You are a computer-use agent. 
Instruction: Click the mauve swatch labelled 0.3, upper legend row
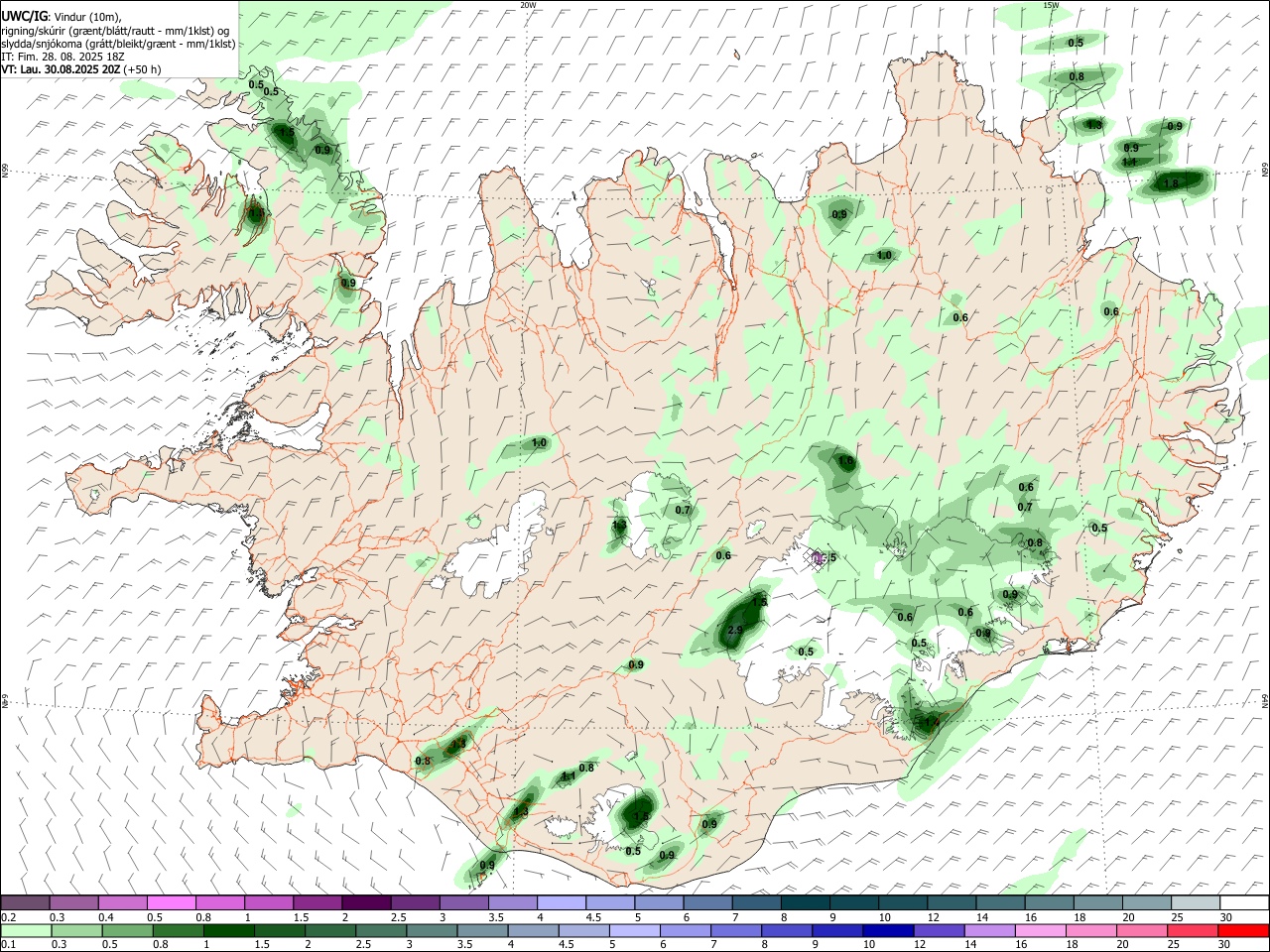point(74,903)
